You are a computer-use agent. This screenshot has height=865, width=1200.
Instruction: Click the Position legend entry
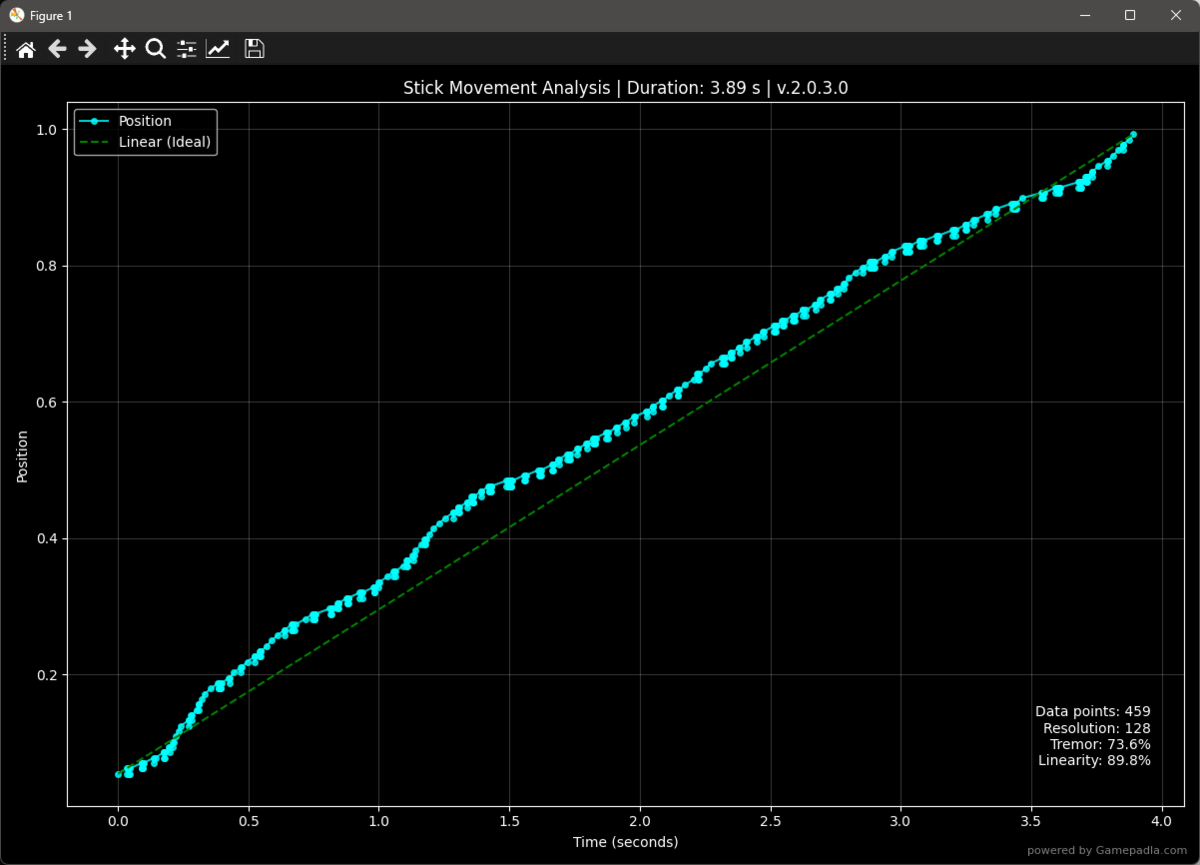pos(145,121)
